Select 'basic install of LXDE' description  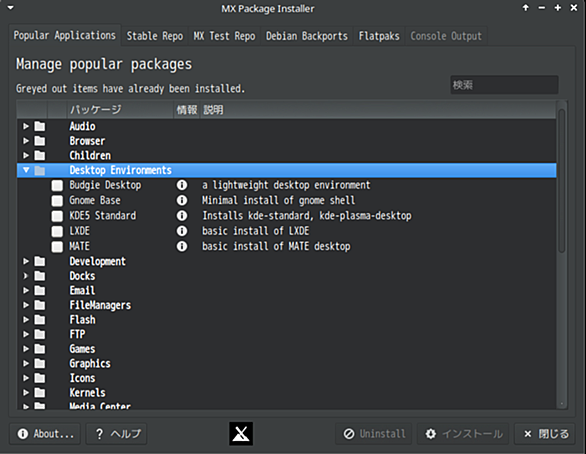[256, 231]
